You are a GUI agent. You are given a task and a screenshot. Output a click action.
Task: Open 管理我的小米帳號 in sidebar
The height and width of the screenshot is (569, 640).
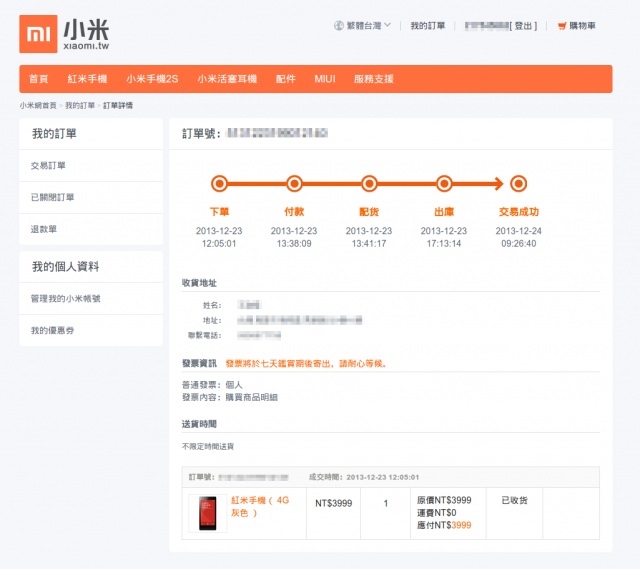click(x=91, y=298)
